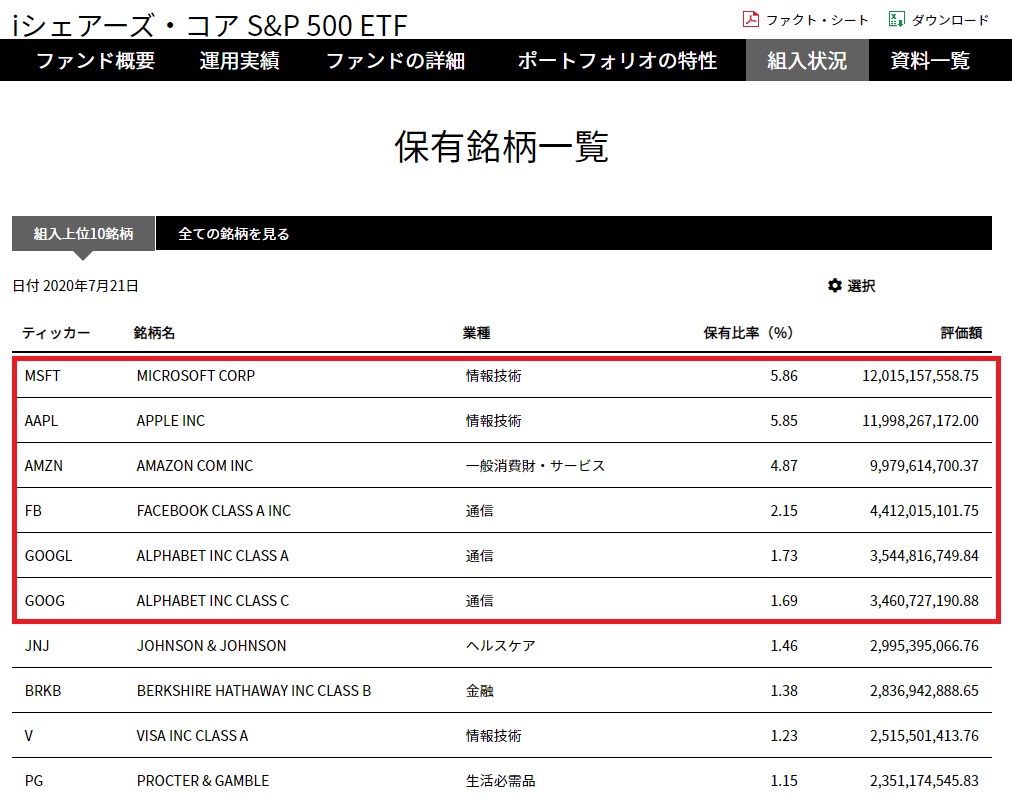Click the Excel download icon
Viewport: 1012px width, 807px height.
896,19
